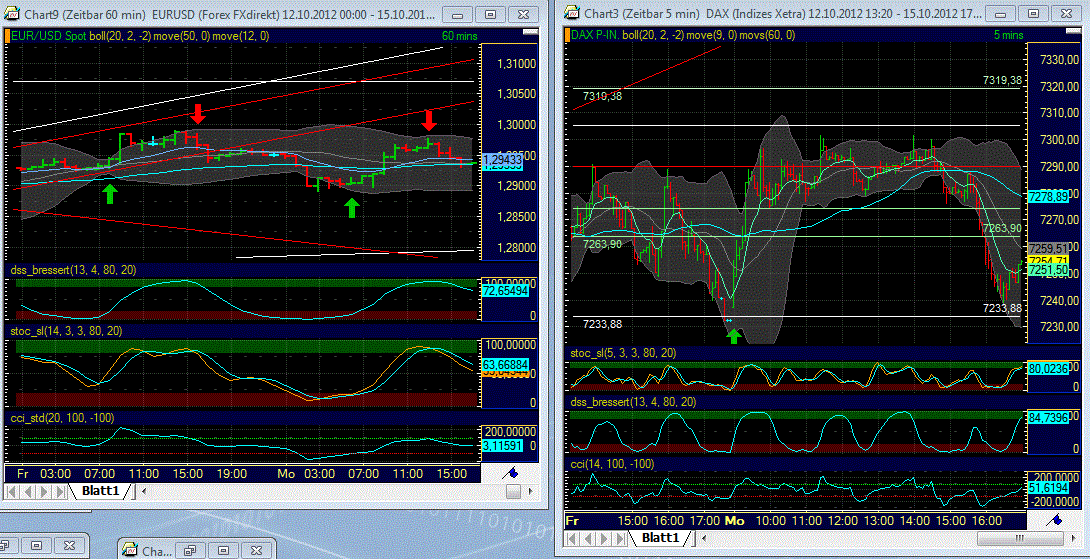This screenshot has height=559, width=1090.
Task: Restore the Chart9 window size
Action: click(x=491, y=13)
